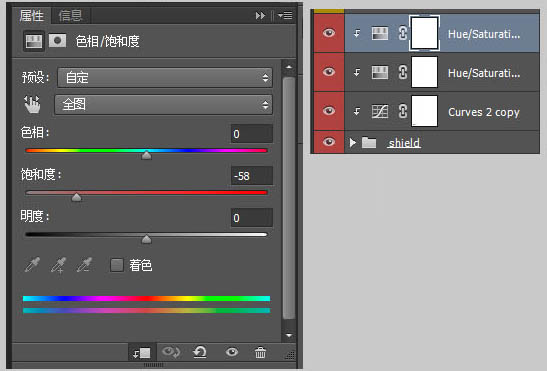Switch to the 信息 tab
The height and width of the screenshot is (371, 547).
[70, 15]
